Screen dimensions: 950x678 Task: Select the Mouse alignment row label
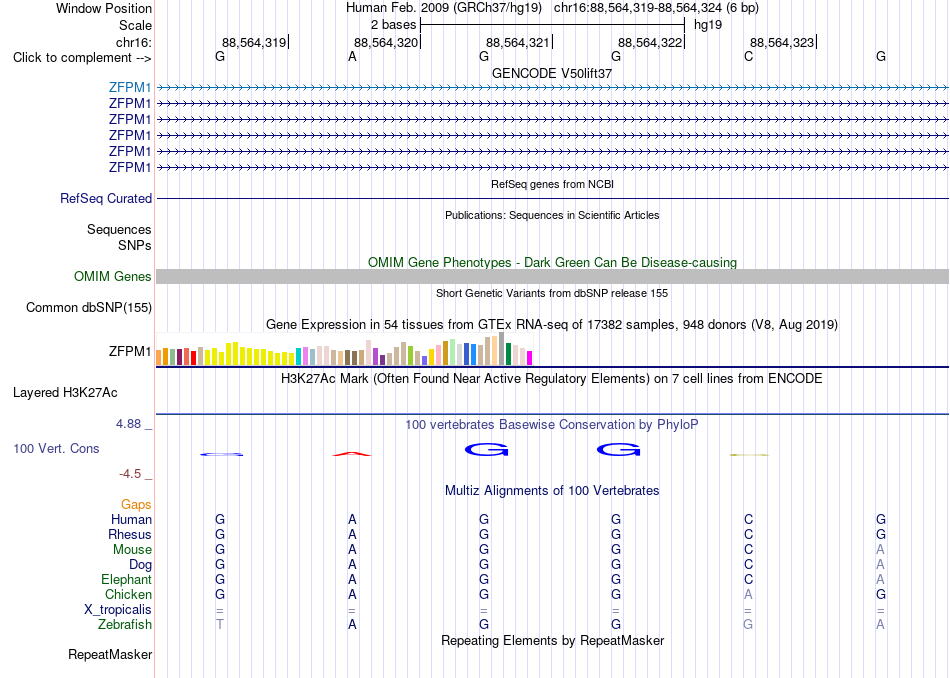click(x=132, y=550)
